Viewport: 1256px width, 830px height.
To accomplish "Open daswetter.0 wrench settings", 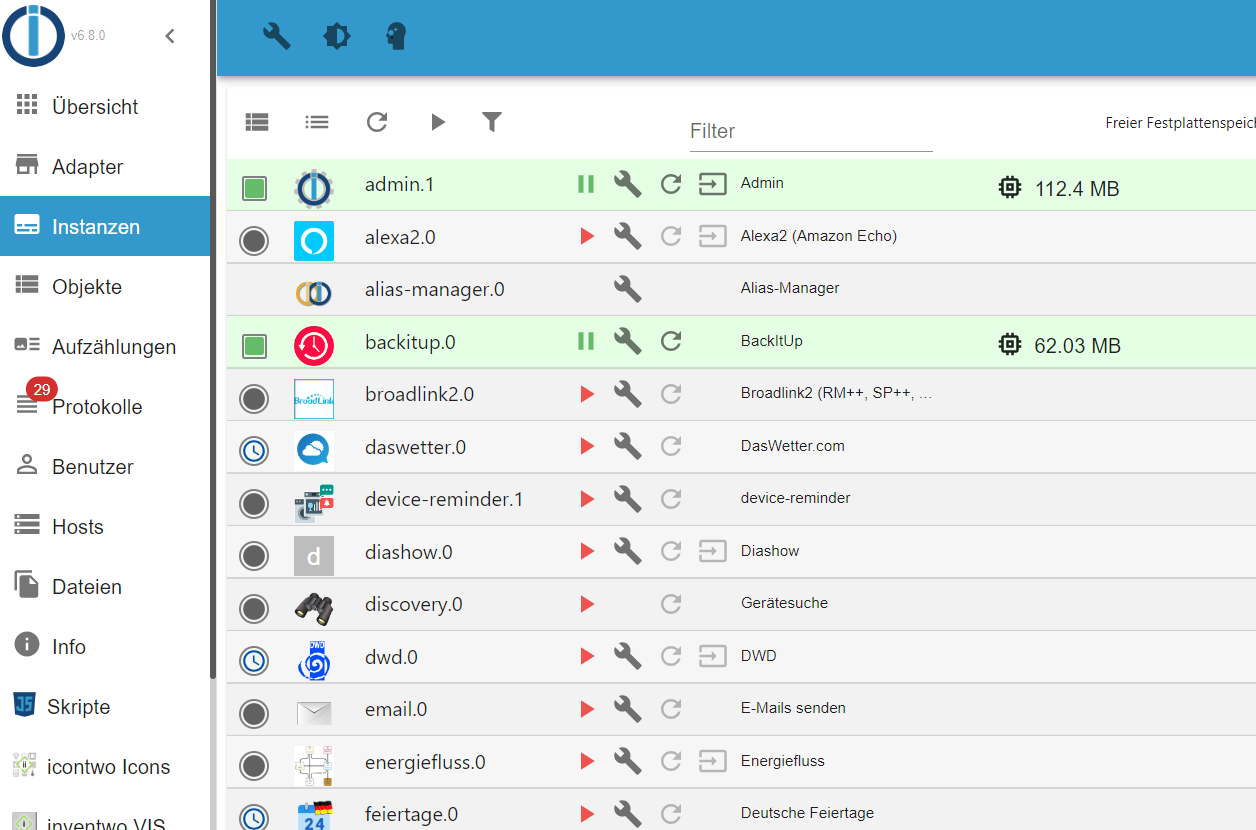I will pos(627,447).
